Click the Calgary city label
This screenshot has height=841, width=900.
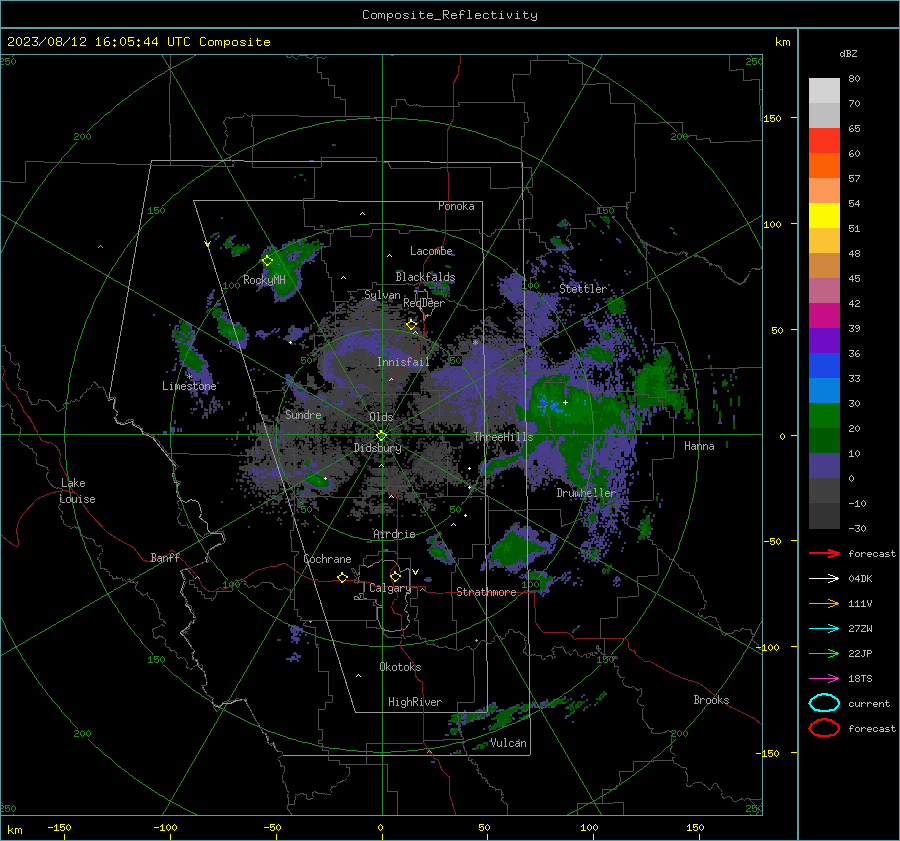point(390,588)
